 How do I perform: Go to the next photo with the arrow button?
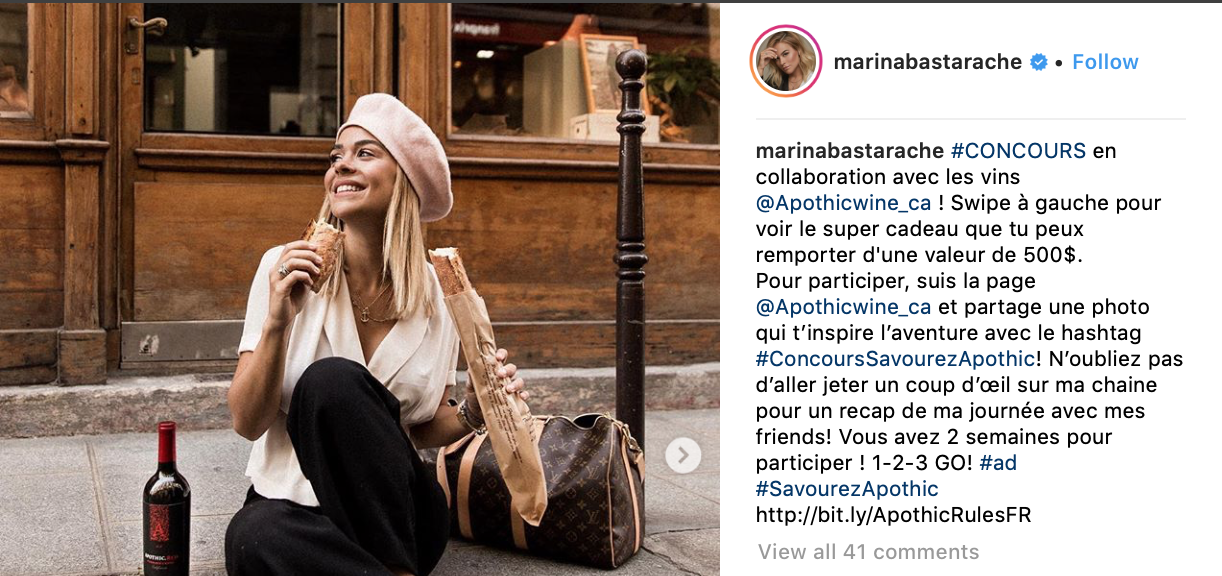(683, 455)
